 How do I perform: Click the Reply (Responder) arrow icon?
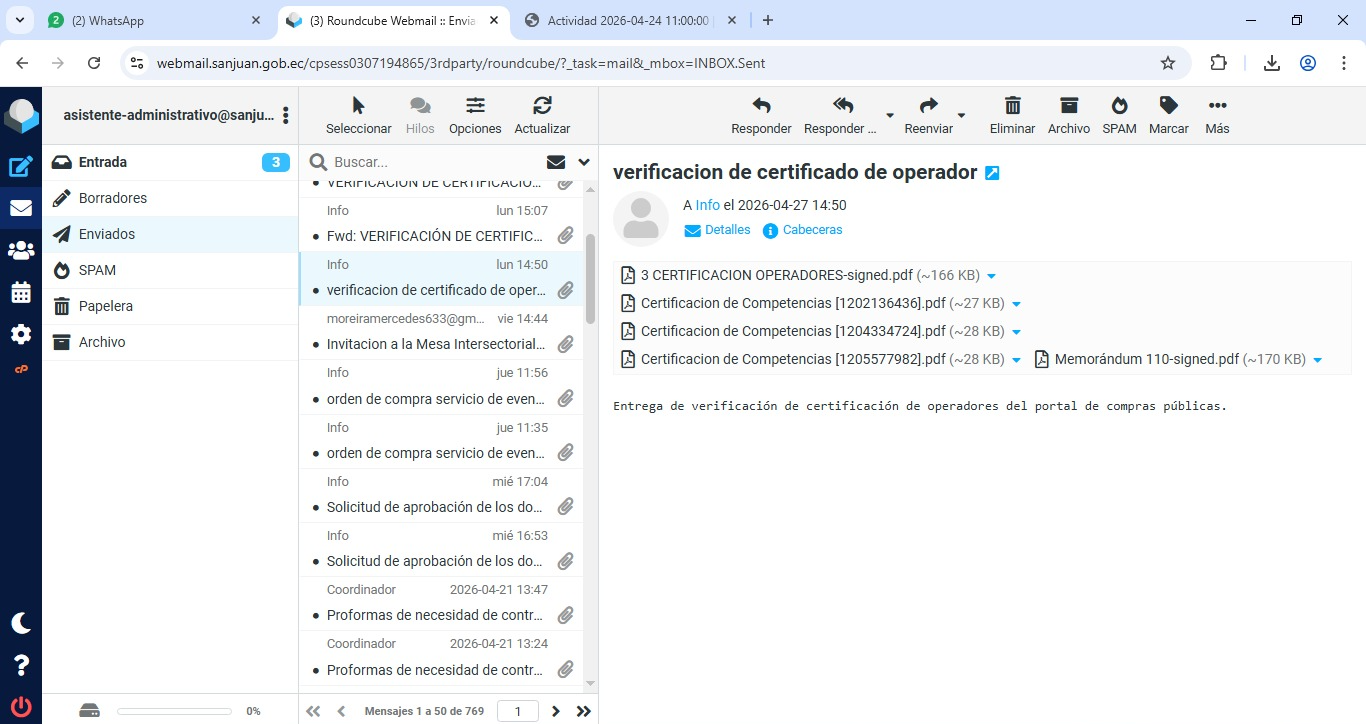[761, 106]
